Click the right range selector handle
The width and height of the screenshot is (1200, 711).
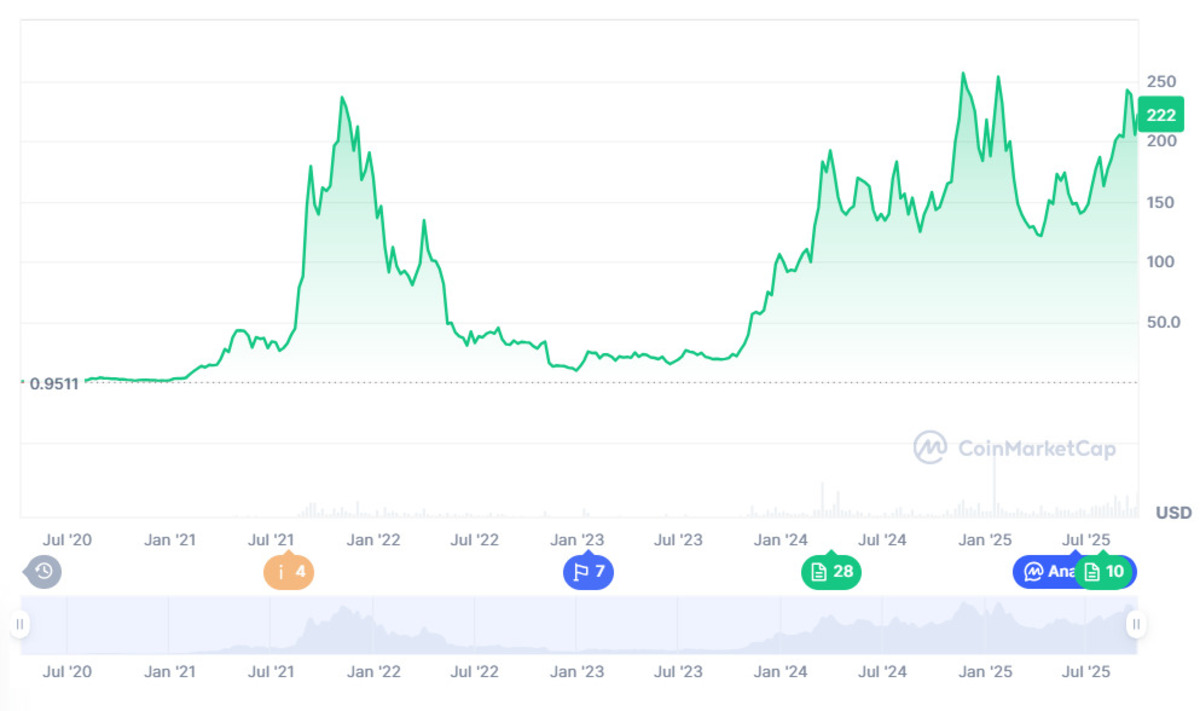pyautogui.click(x=1136, y=625)
